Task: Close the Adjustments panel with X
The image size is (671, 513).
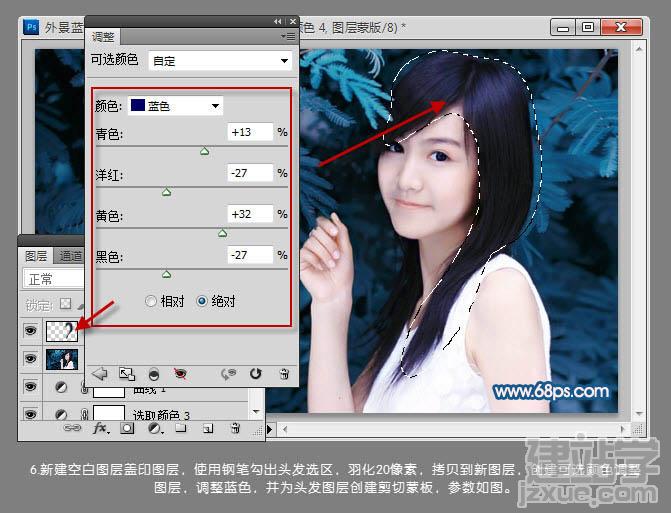Action: click(x=293, y=21)
